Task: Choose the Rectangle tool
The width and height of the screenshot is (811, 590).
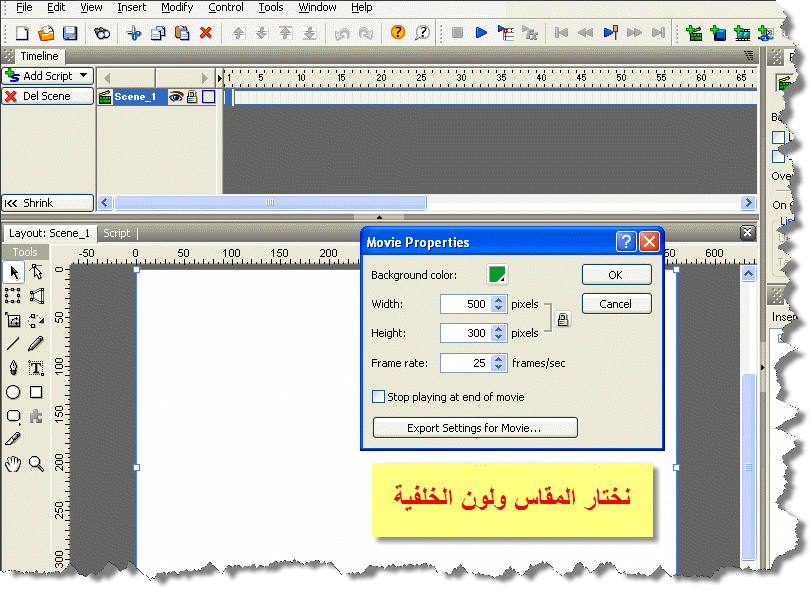Action: click(36, 393)
